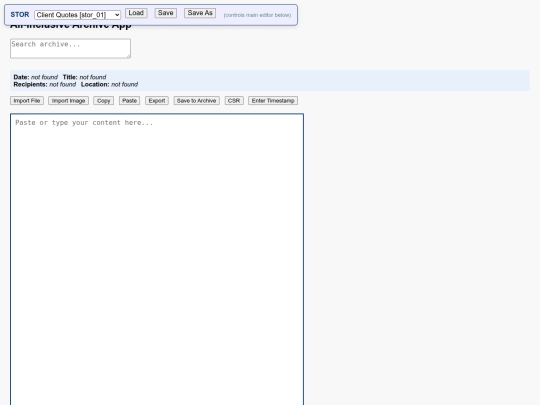Click the Recipients: not found text
Viewport: 540px width, 405px height.
[45, 84]
